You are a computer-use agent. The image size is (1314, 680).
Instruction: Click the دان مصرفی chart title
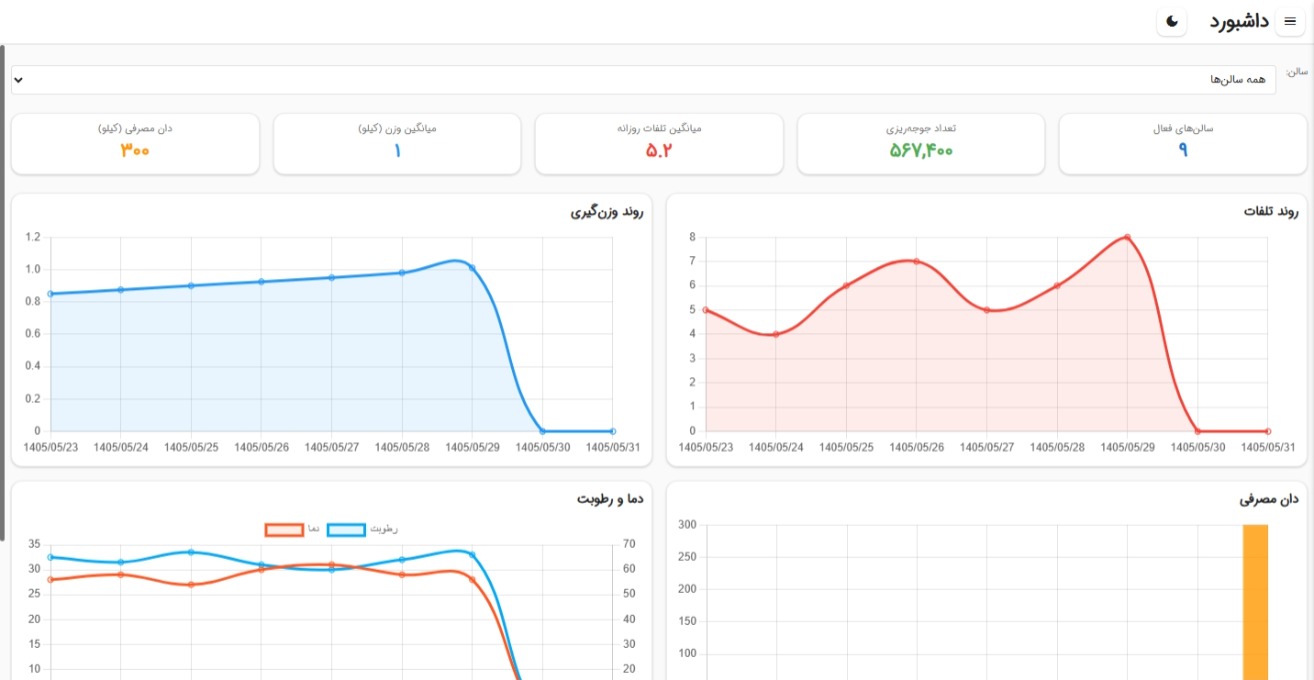click(x=1269, y=499)
